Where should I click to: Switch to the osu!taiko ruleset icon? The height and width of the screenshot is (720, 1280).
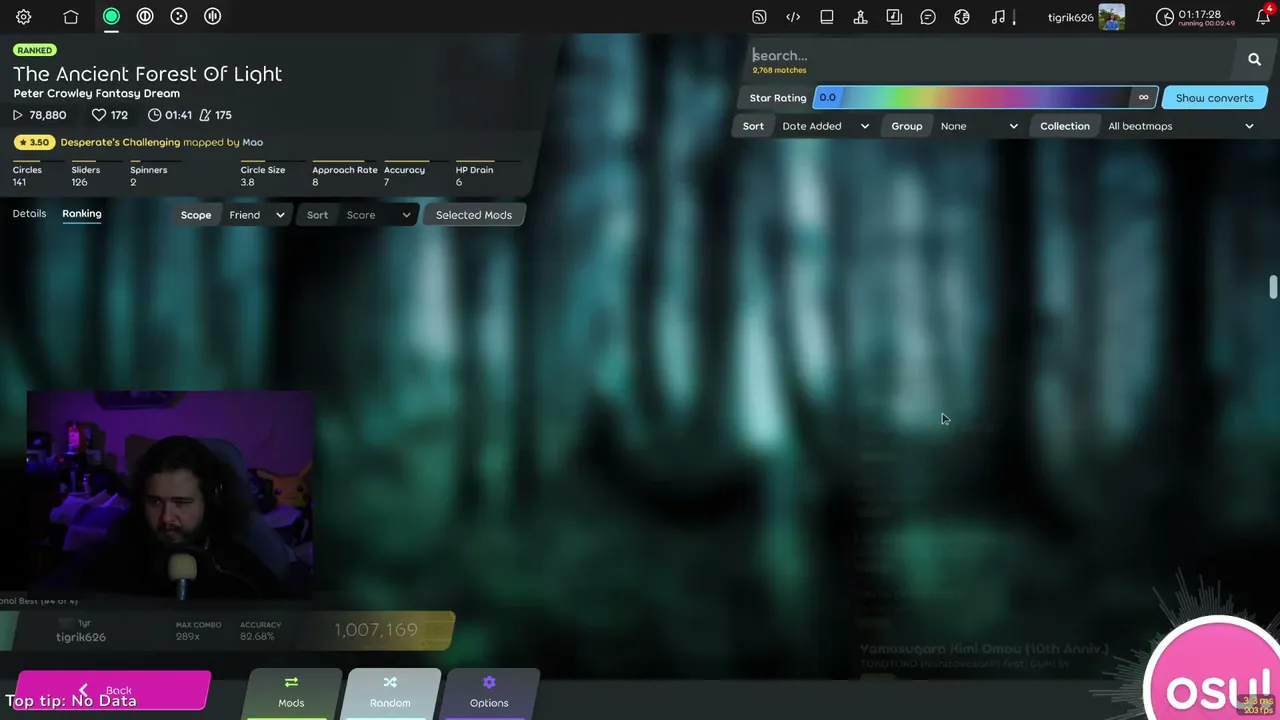click(145, 16)
